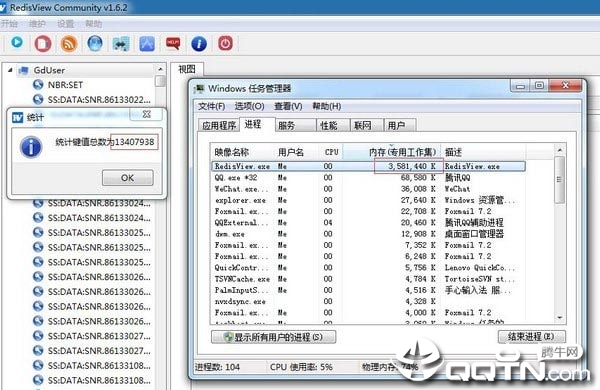
Task: Click the server transfer arrows toolbar icon
Action: click(121, 44)
